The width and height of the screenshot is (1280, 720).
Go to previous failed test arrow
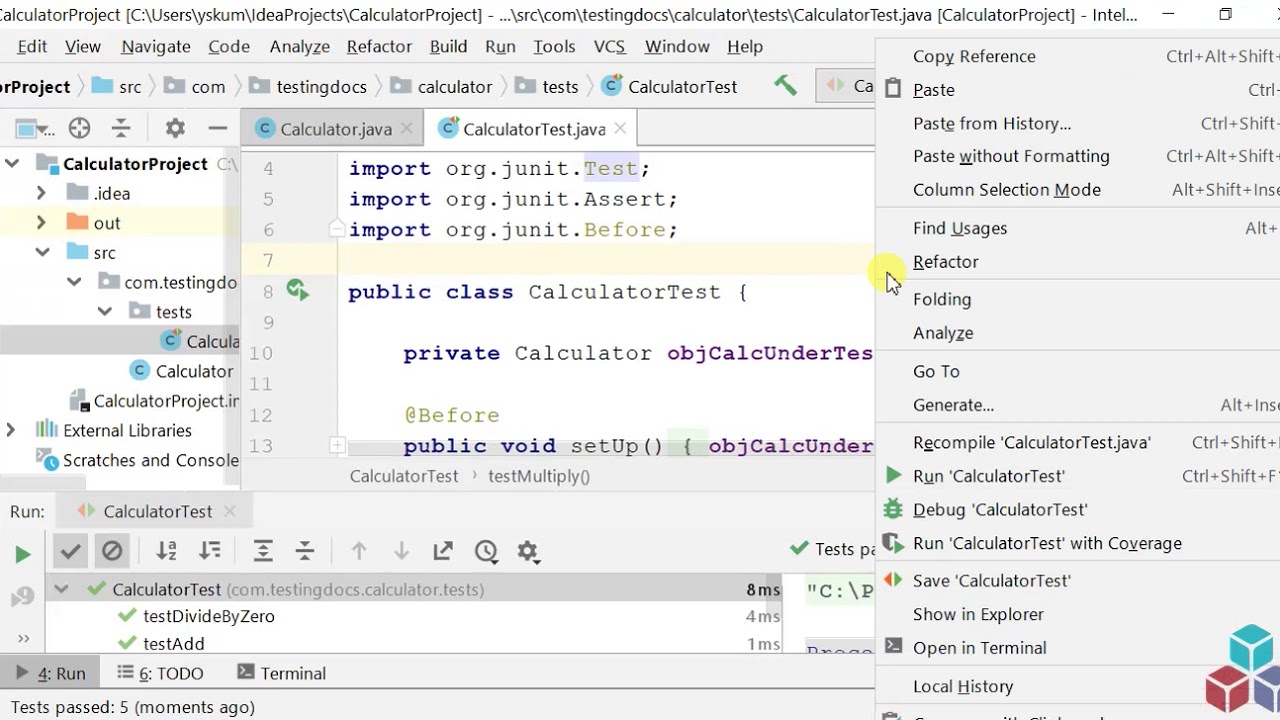(x=359, y=551)
